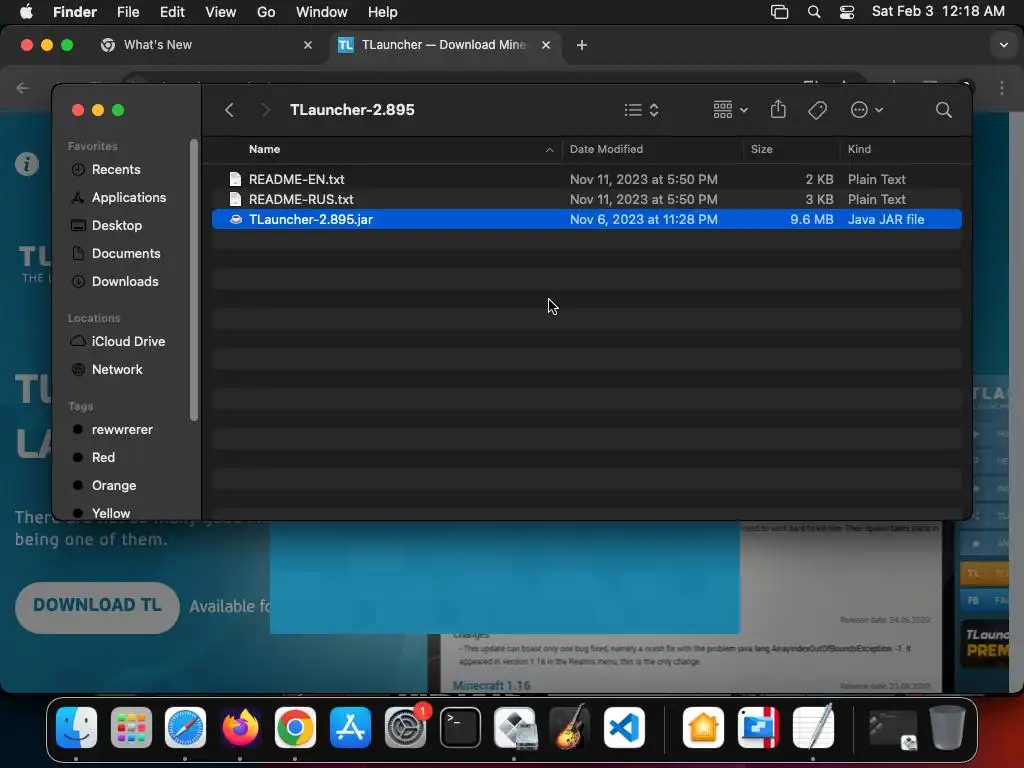Image resolution: width=1024 pixels, height=768 pixels.
Task: Select README-EN.txt file
Action: [x=586, y=179]
